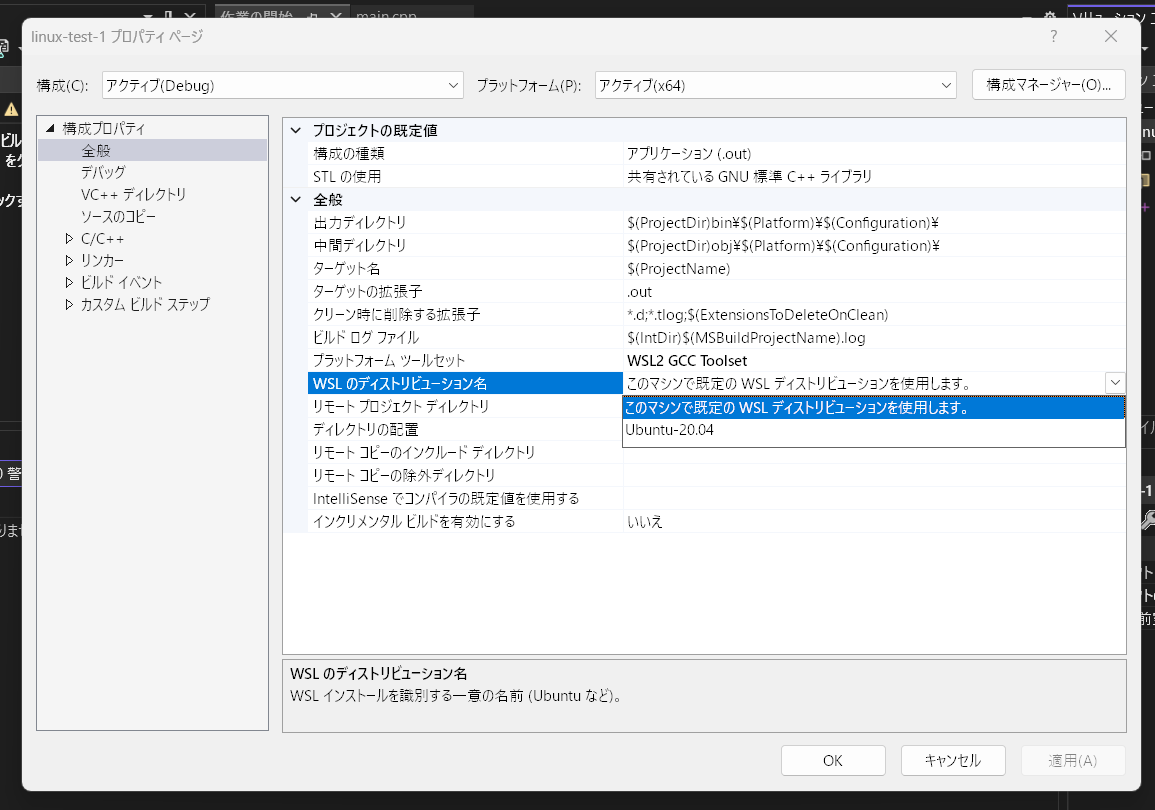The image size is (1155, 810).
Task: Select VC++ ディレクトリ in the tree
Action: click(110, 193)
